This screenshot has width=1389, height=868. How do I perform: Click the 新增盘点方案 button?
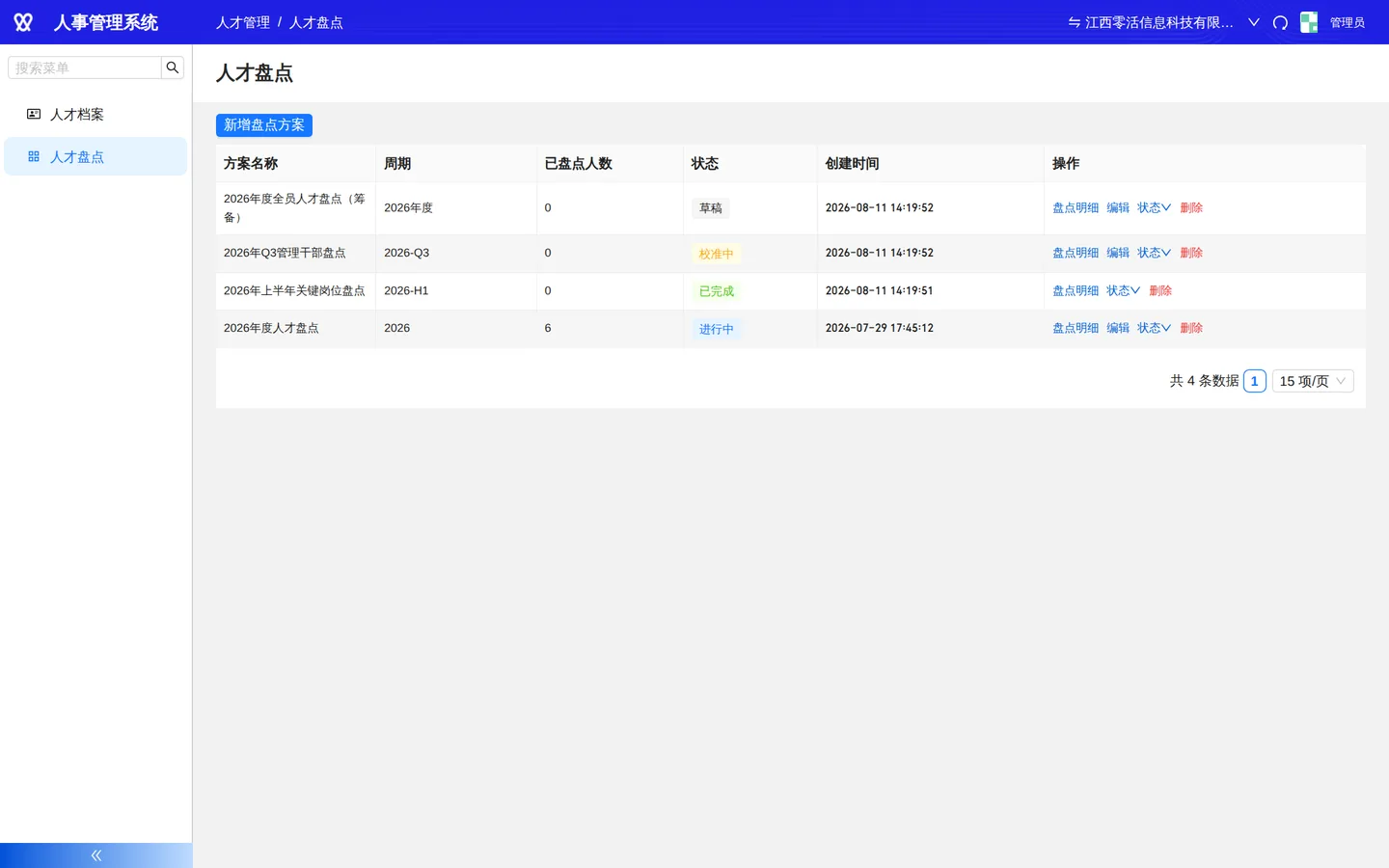point(264,125)
